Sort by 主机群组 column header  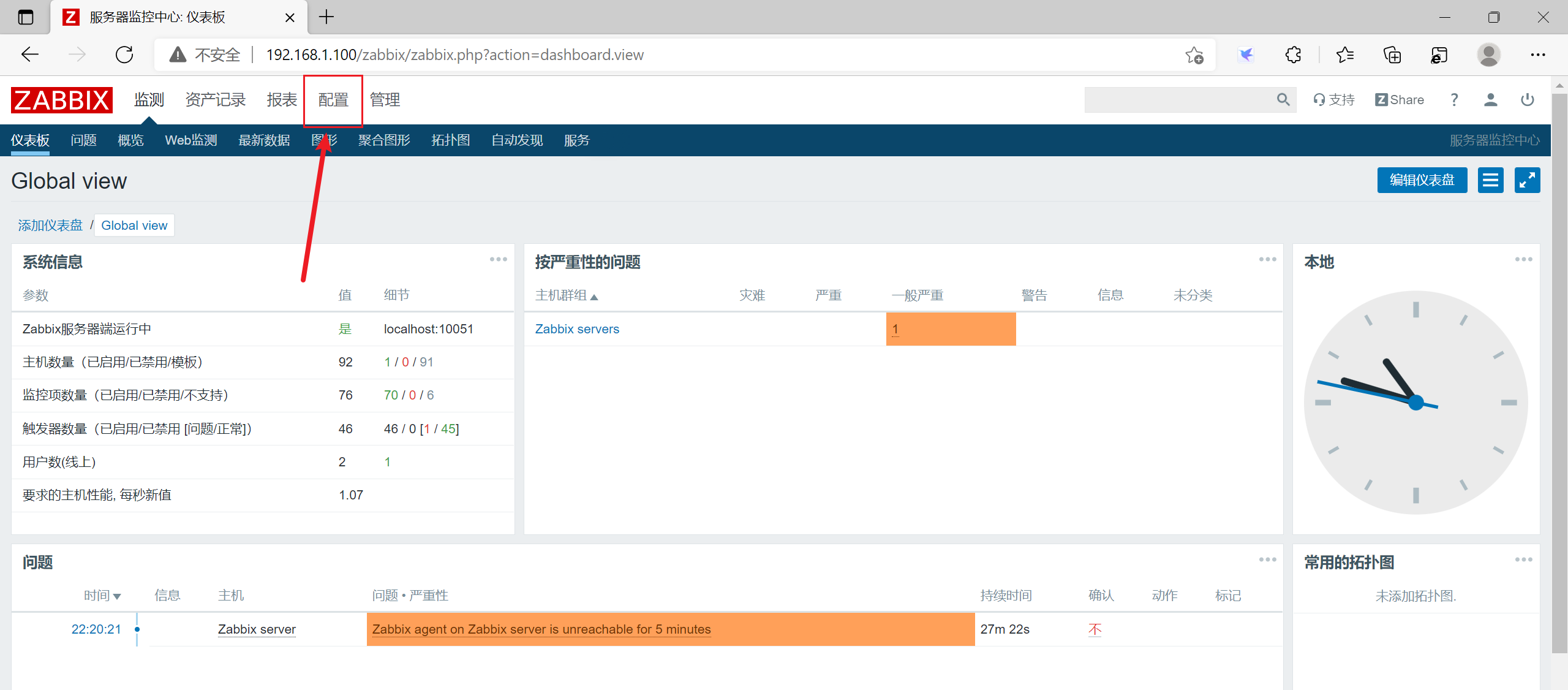(566, 295)
